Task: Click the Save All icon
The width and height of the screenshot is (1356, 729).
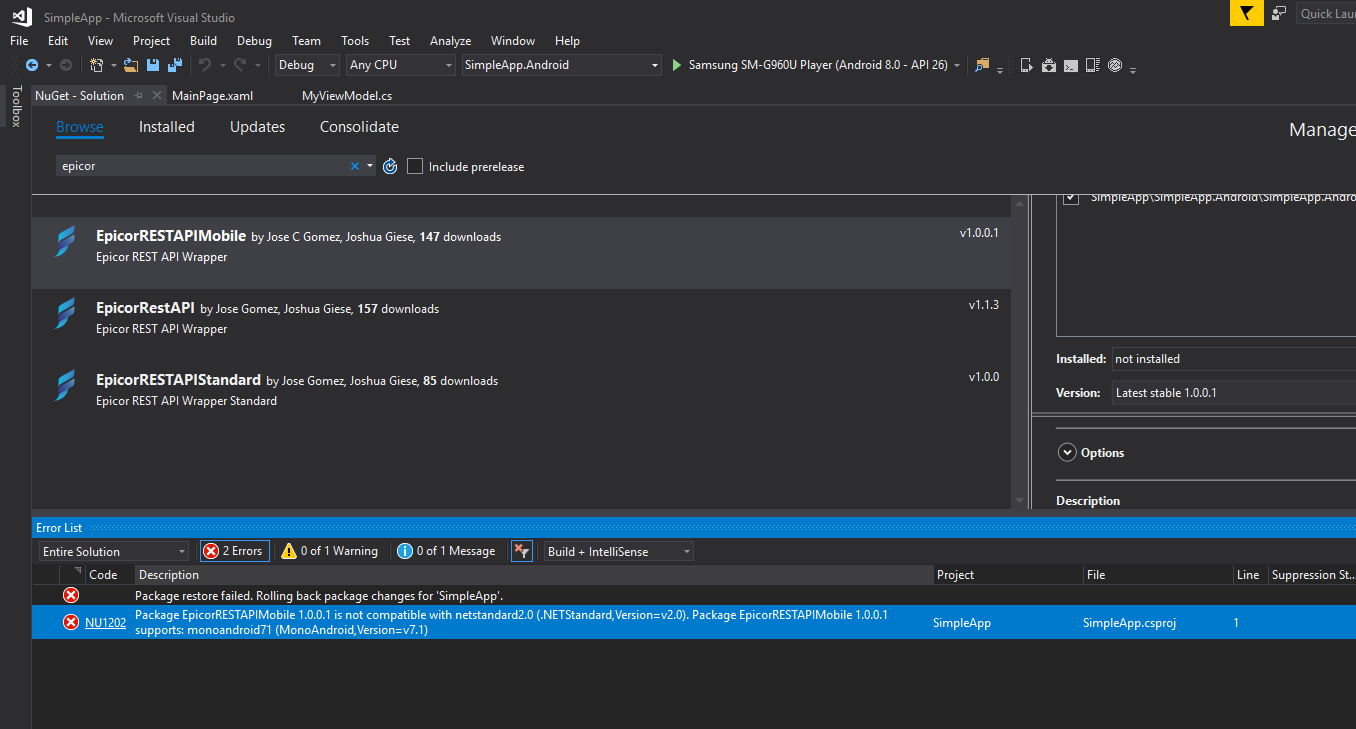Action: [x=175, y=65]
